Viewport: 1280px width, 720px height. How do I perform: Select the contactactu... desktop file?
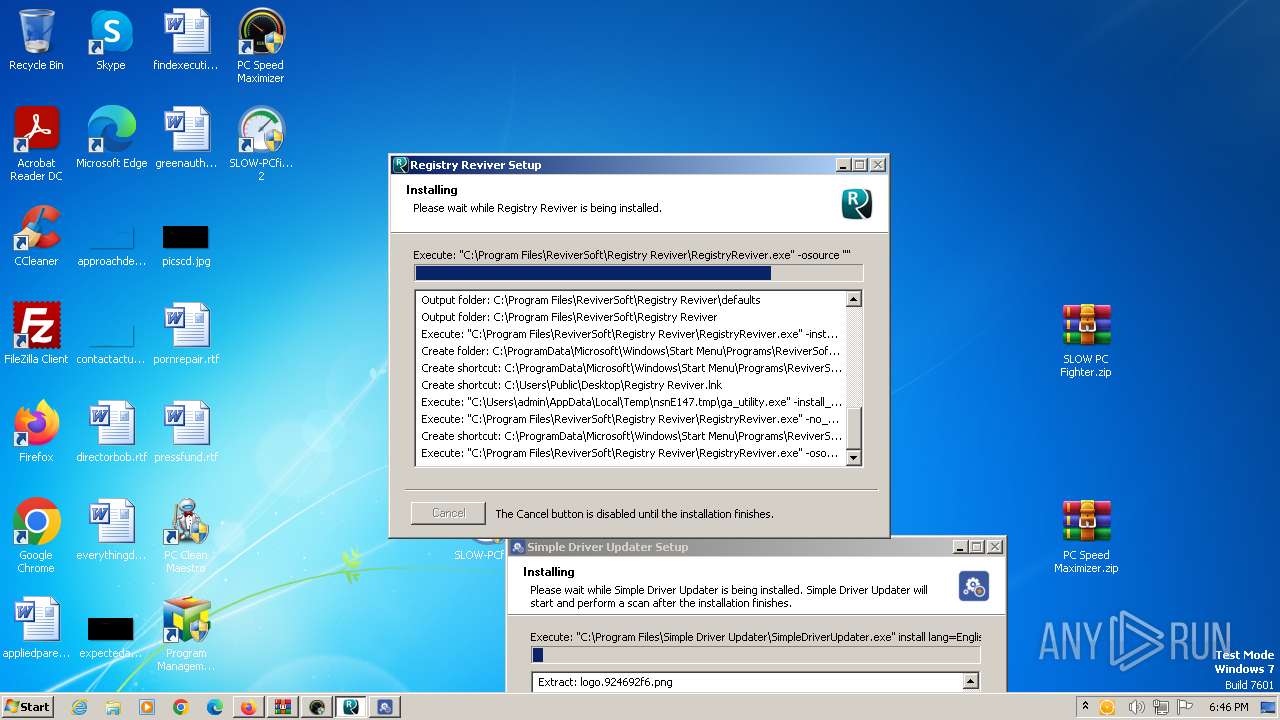coord(111,344)
